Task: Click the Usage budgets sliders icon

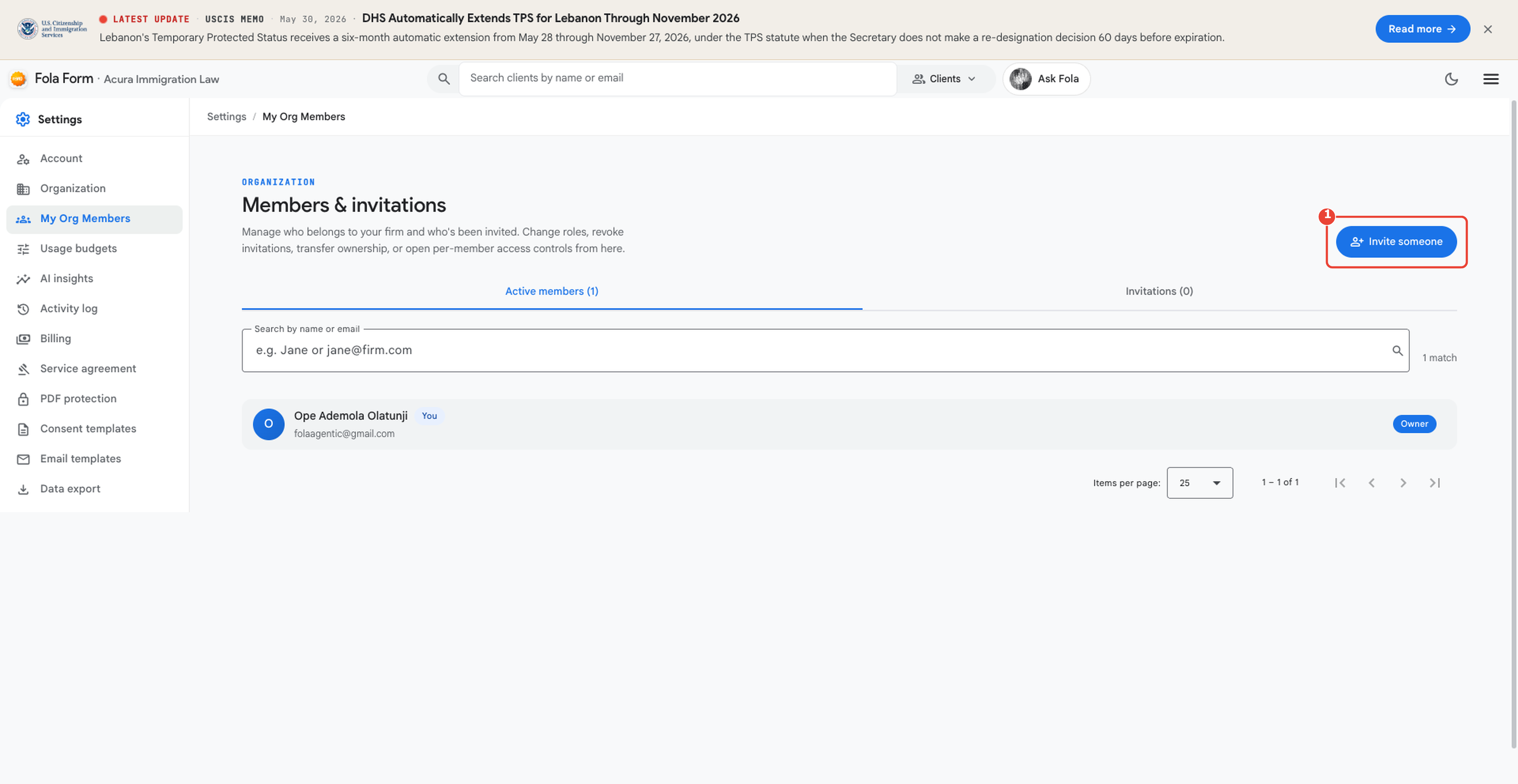Action: [23, 249]
